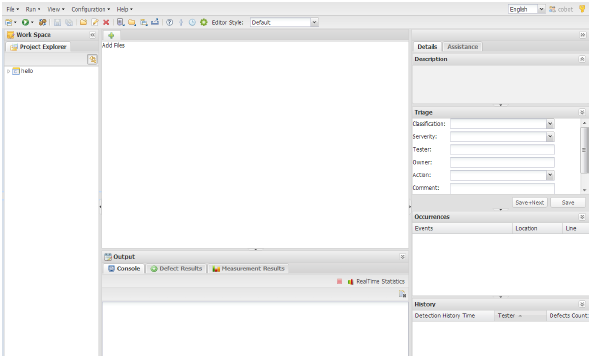589x361 pixels.
Task: Collapse the Triage section
Action: pos(582,112)
